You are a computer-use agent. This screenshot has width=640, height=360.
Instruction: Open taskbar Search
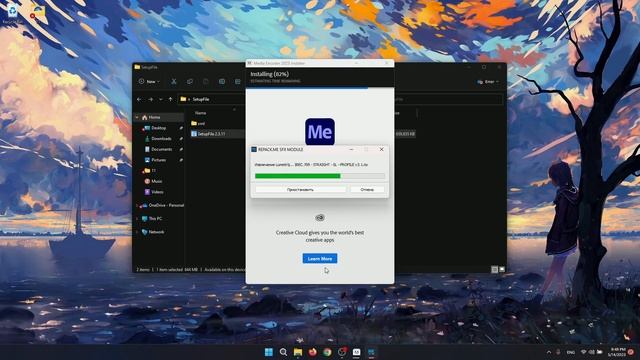(283, 352)
